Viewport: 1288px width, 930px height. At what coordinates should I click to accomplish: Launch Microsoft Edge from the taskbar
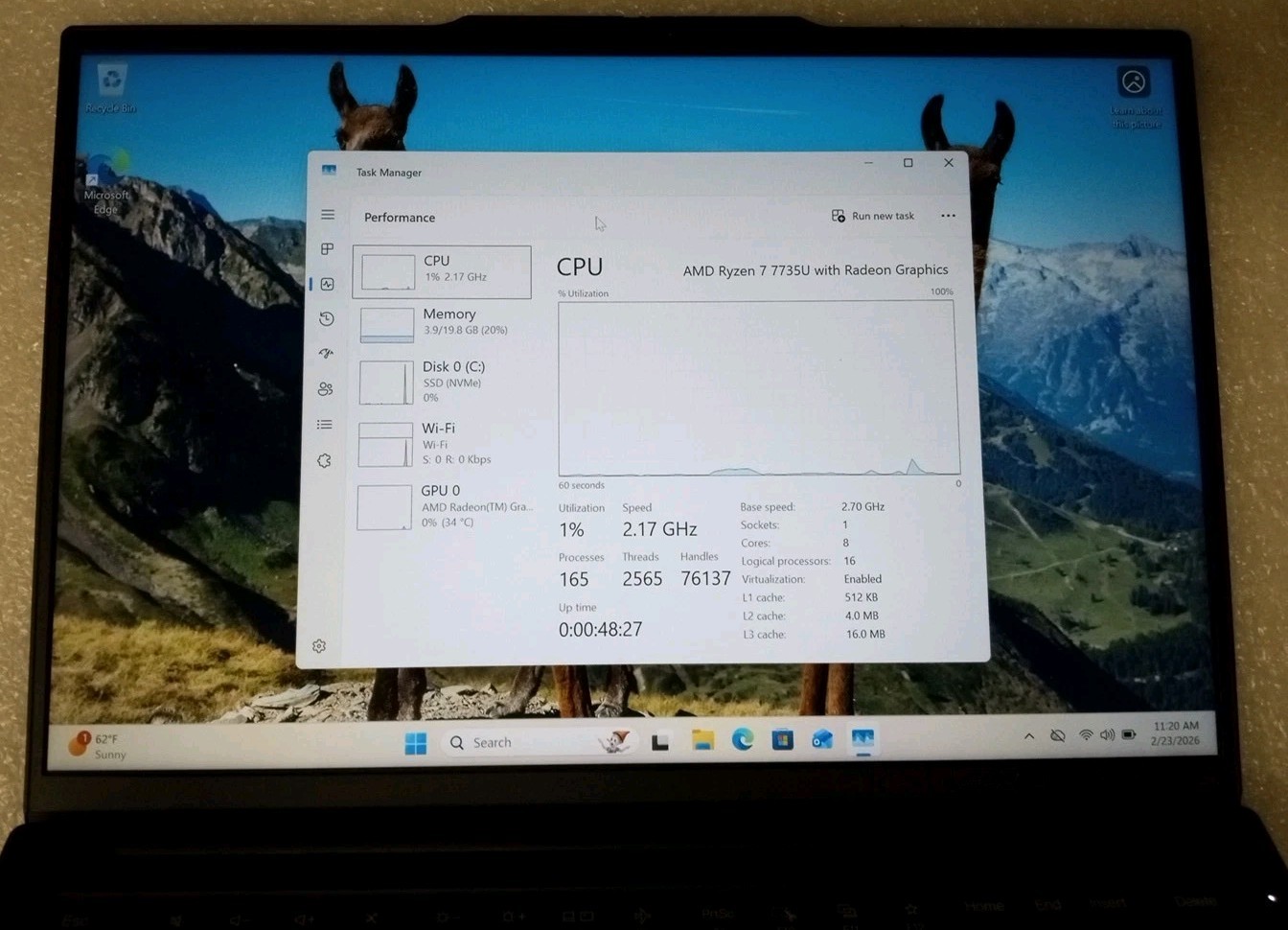[x=743, y=739]
